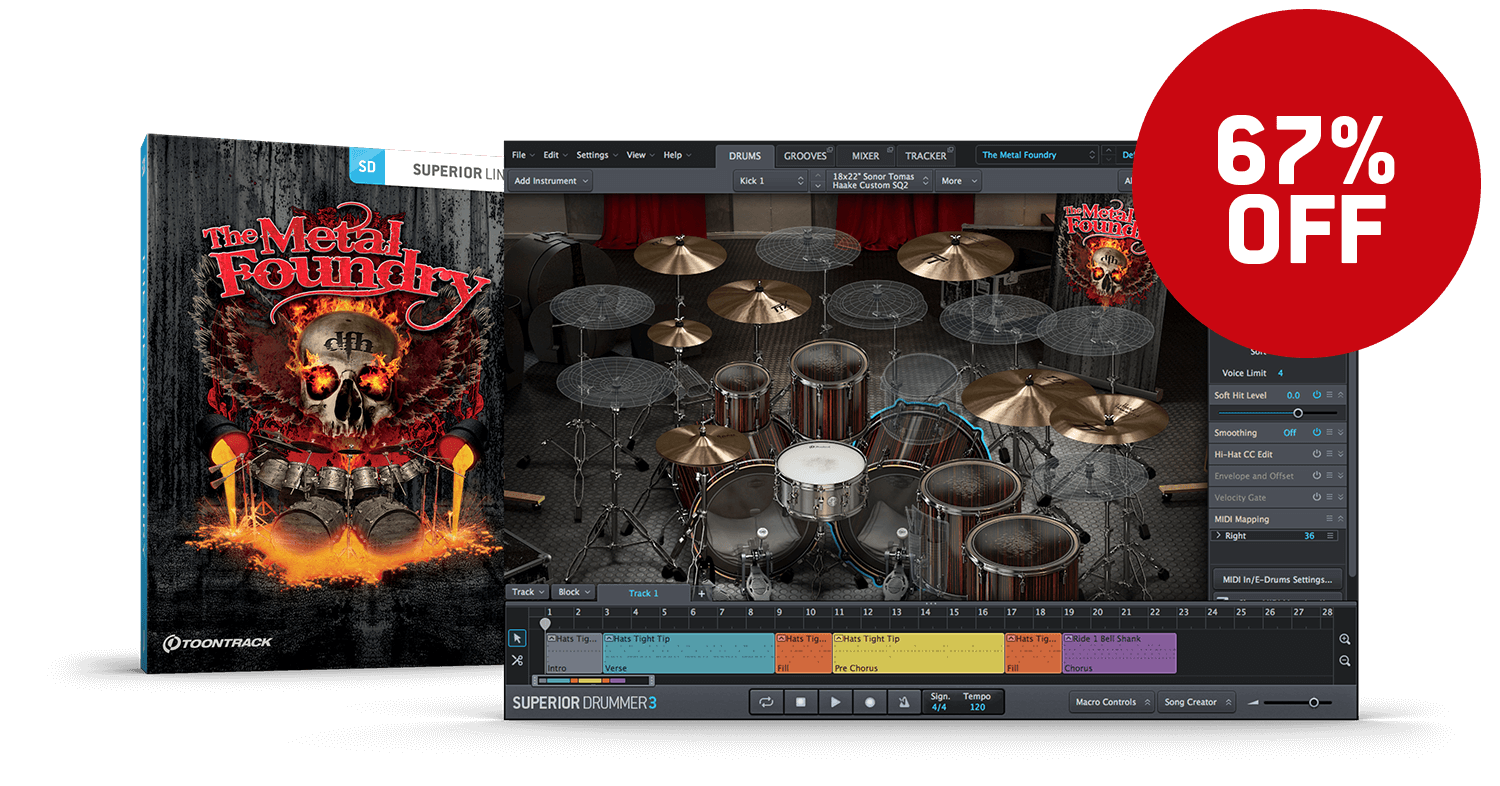
Task: Switch to the Grooves tab
Action: pyautogui.click(x=805, y=156)
